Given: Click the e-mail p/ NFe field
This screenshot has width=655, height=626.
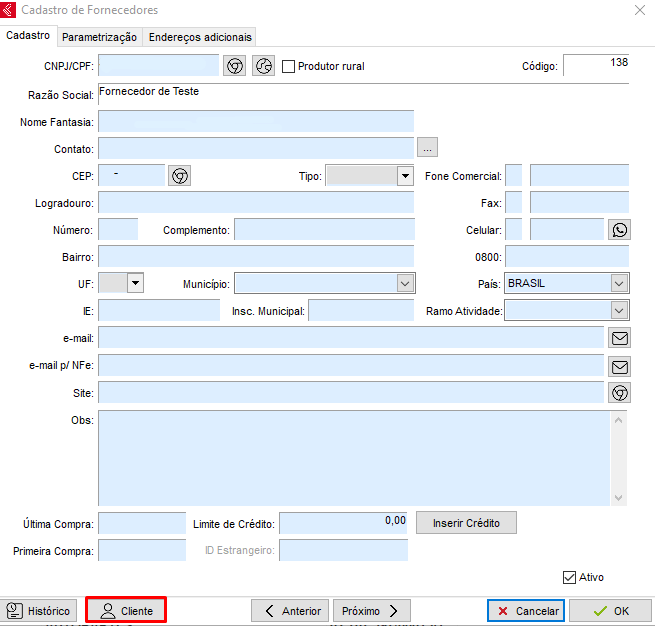Looking at the screenshot, I should (351, 365).
